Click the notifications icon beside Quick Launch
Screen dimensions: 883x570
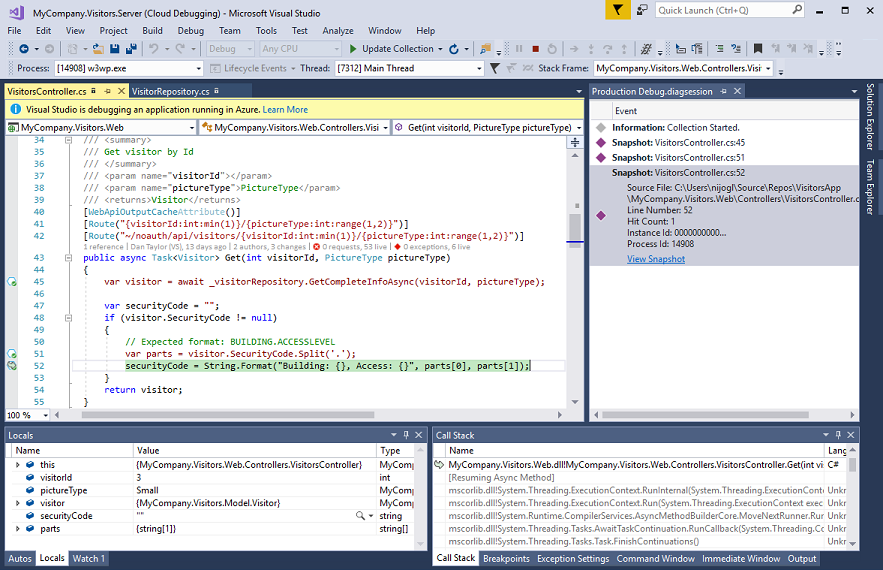[642, 10]
